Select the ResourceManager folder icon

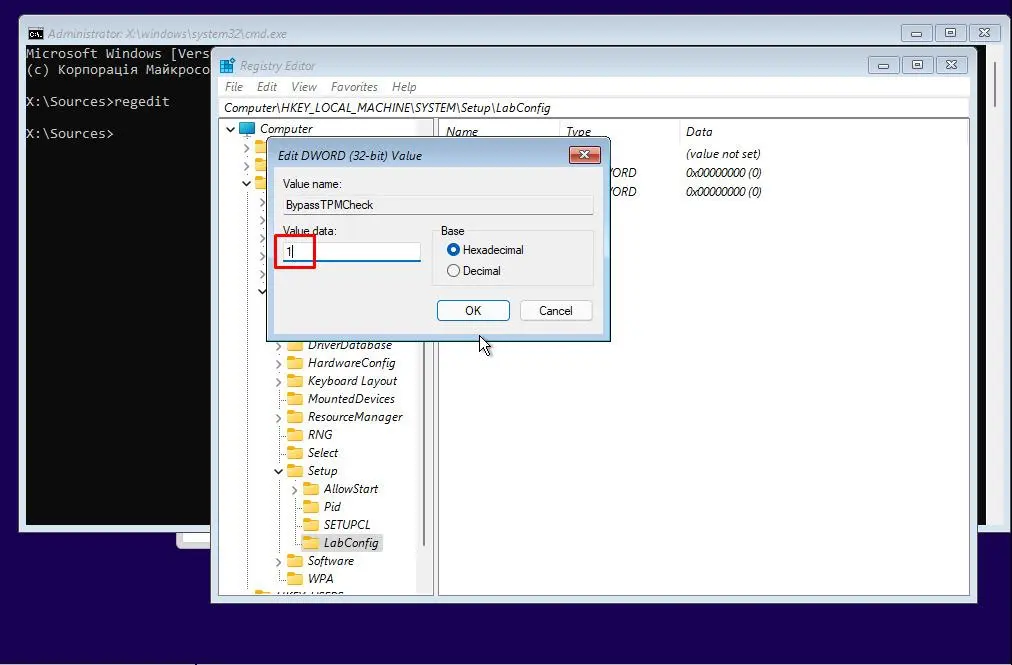click(x=295, y=416)
